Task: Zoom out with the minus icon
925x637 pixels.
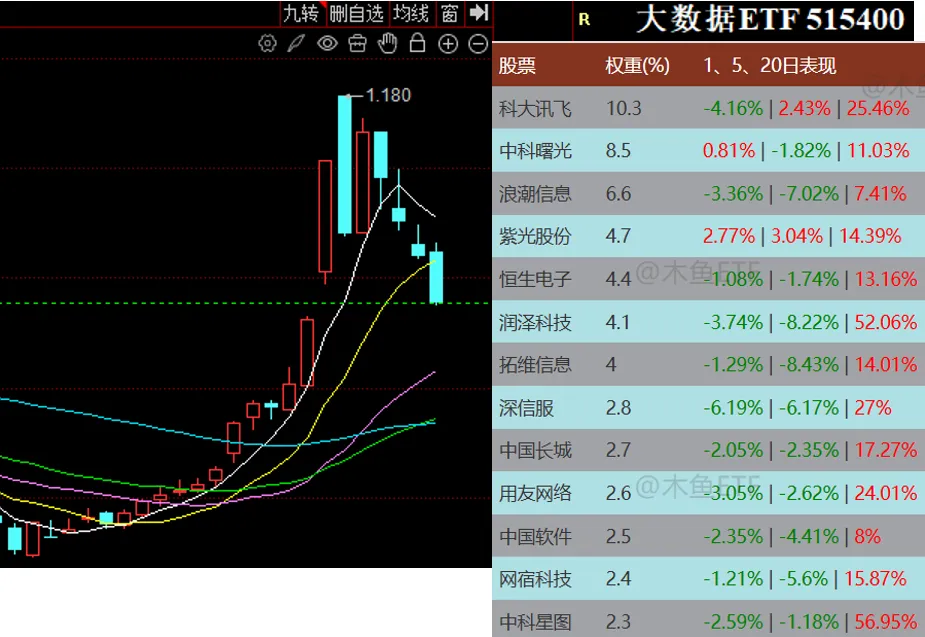Action: (x=478, y=44)
